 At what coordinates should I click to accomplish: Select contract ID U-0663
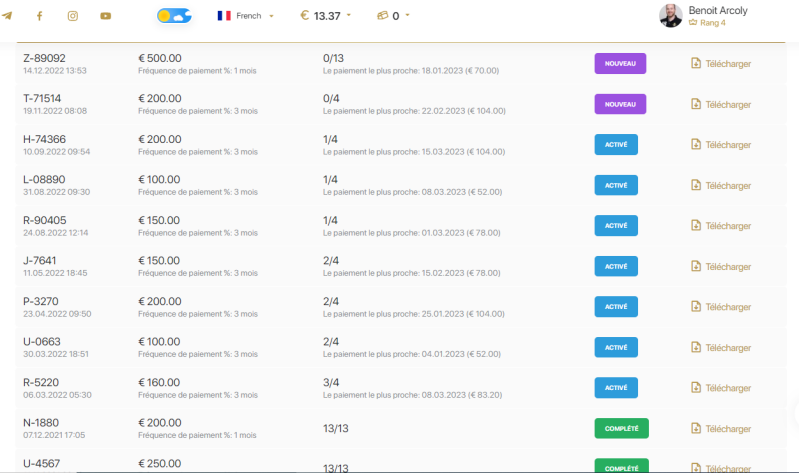[42, 341]
